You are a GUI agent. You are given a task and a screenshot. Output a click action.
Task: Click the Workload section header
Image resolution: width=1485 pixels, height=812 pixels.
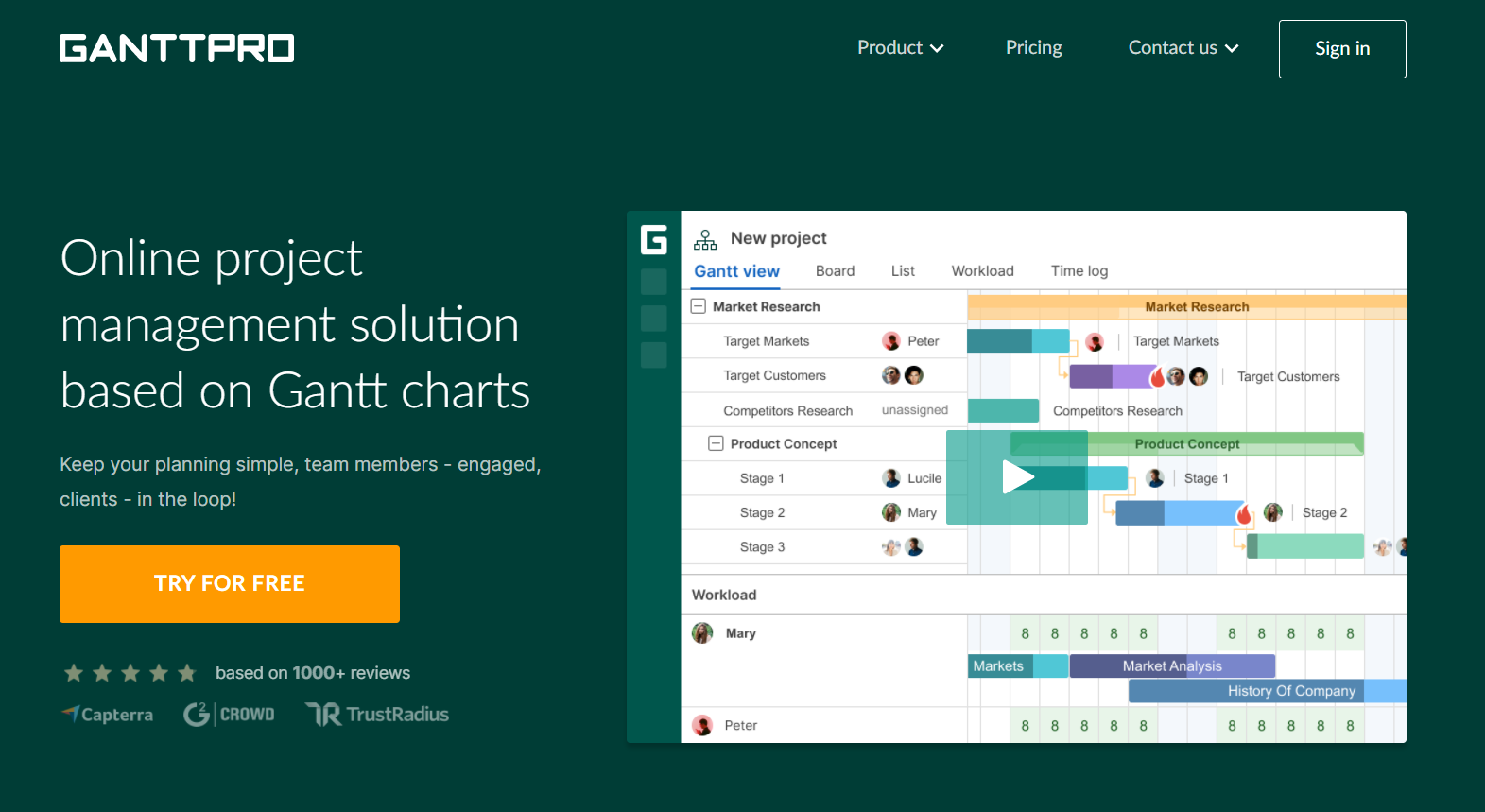coord(724,595)
